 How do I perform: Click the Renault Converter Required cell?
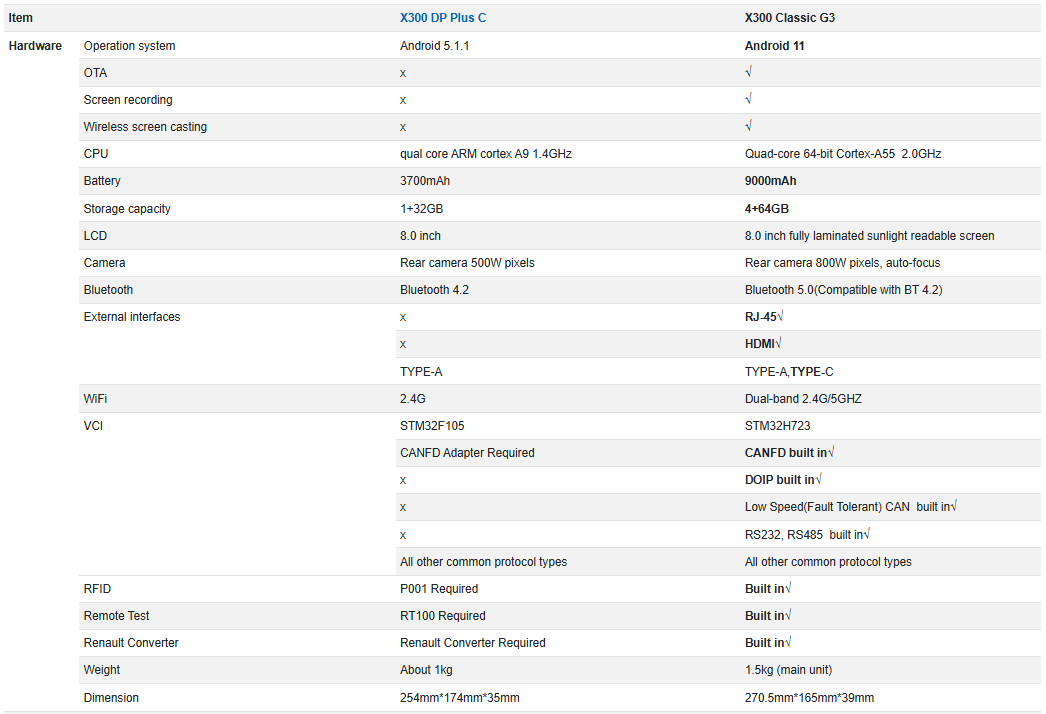(x=472, y=643)
